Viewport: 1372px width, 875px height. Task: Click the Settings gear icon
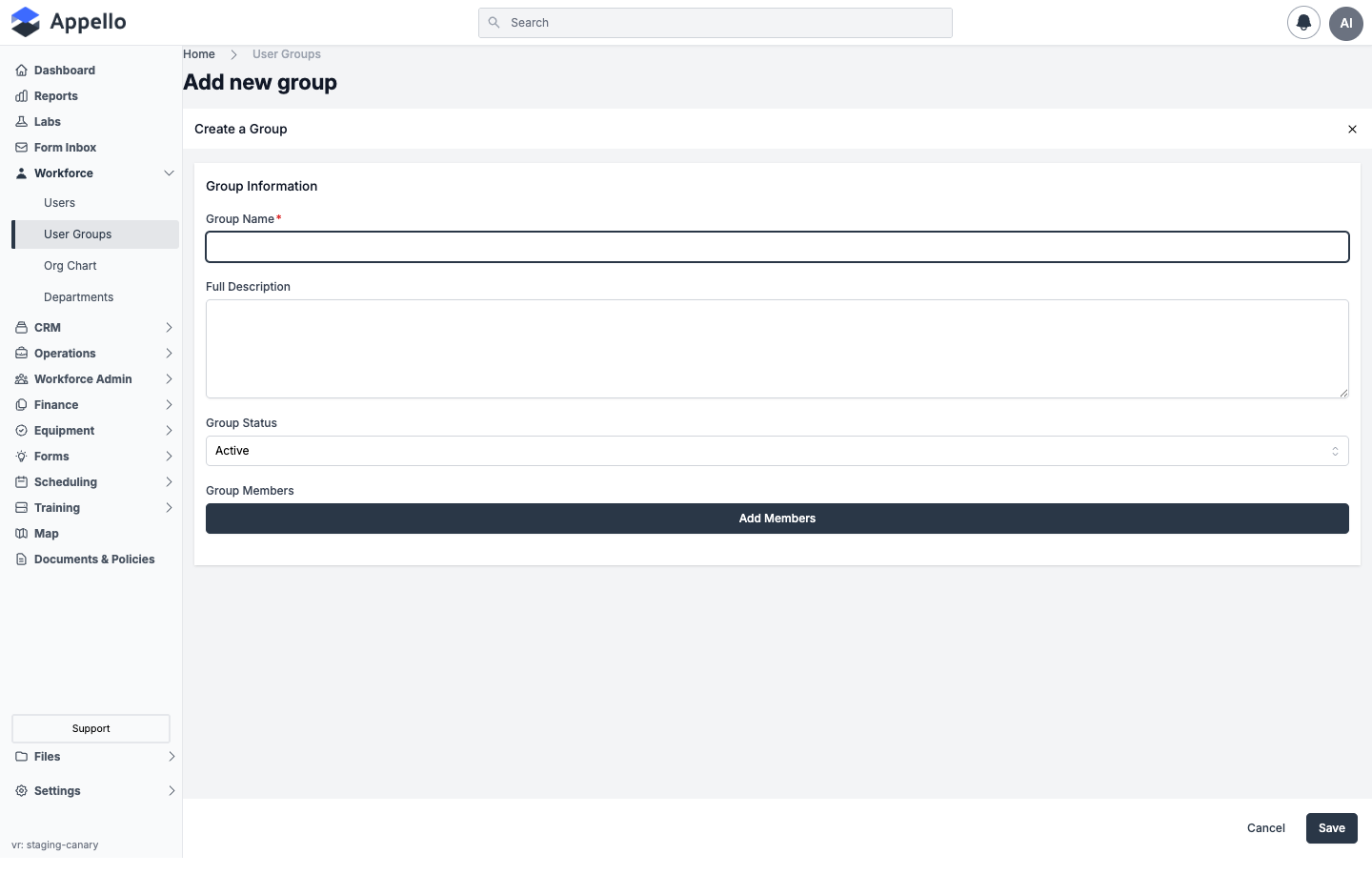[x=21, y=791]
